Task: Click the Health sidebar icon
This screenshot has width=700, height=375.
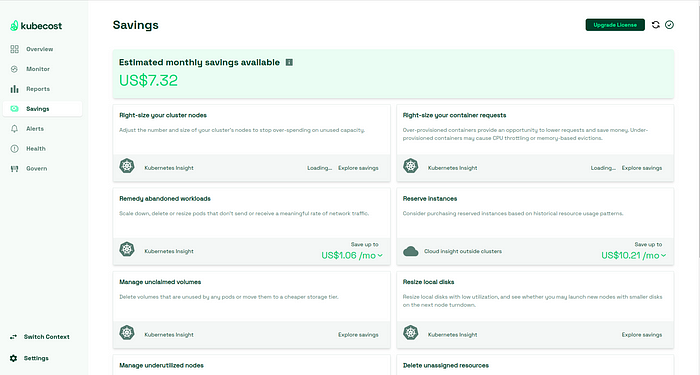Action: click(x=14, y=149)
